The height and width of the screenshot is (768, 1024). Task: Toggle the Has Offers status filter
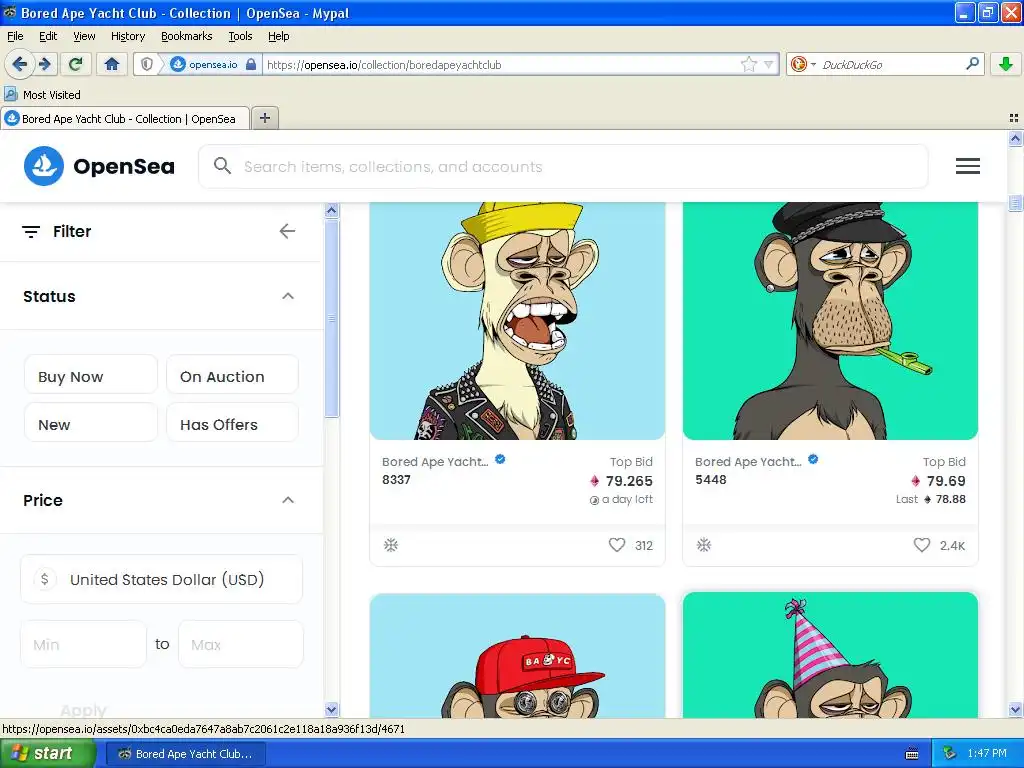(x=232, y=424)
